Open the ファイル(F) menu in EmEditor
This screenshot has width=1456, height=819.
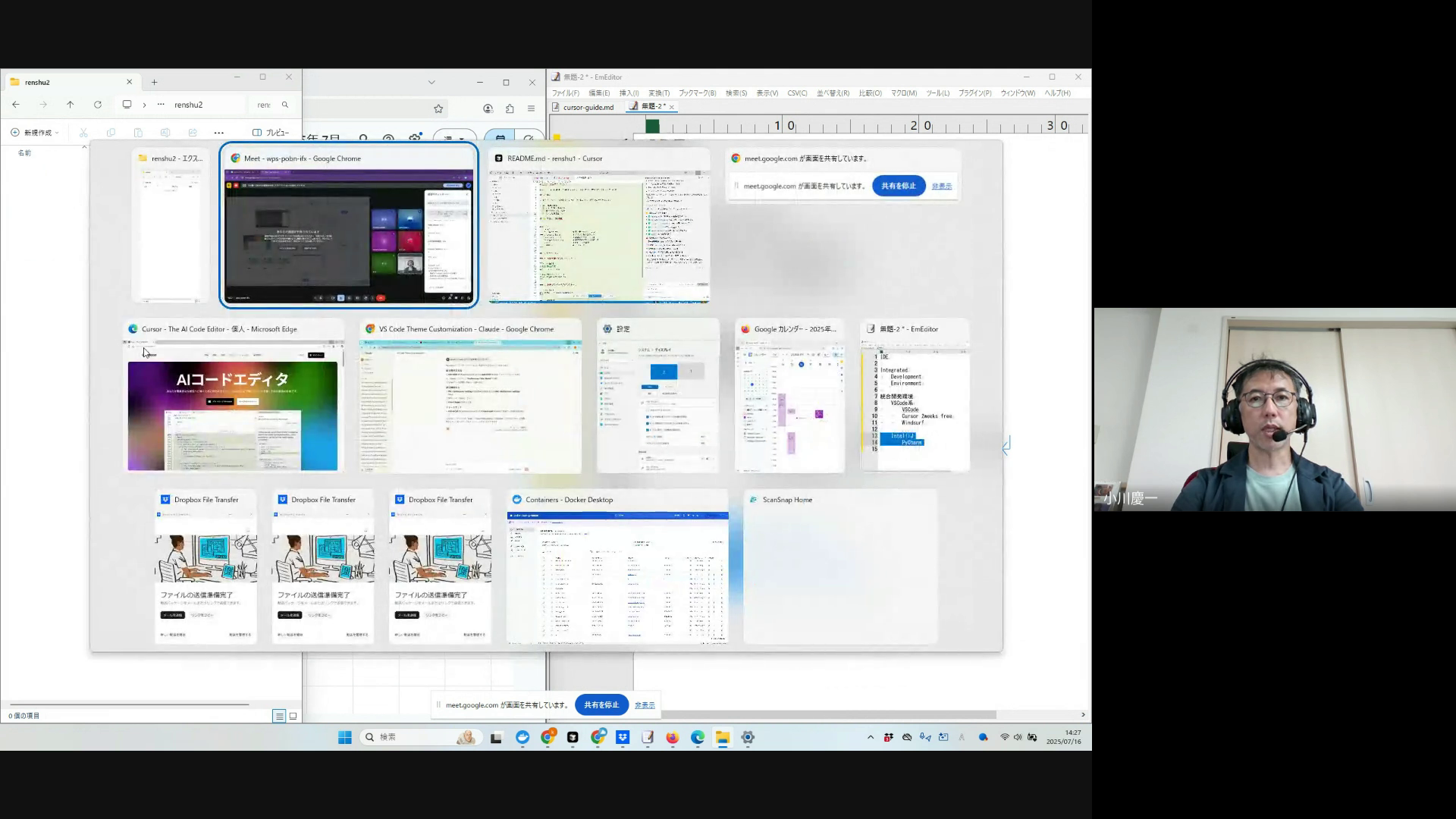coord(565,93)
